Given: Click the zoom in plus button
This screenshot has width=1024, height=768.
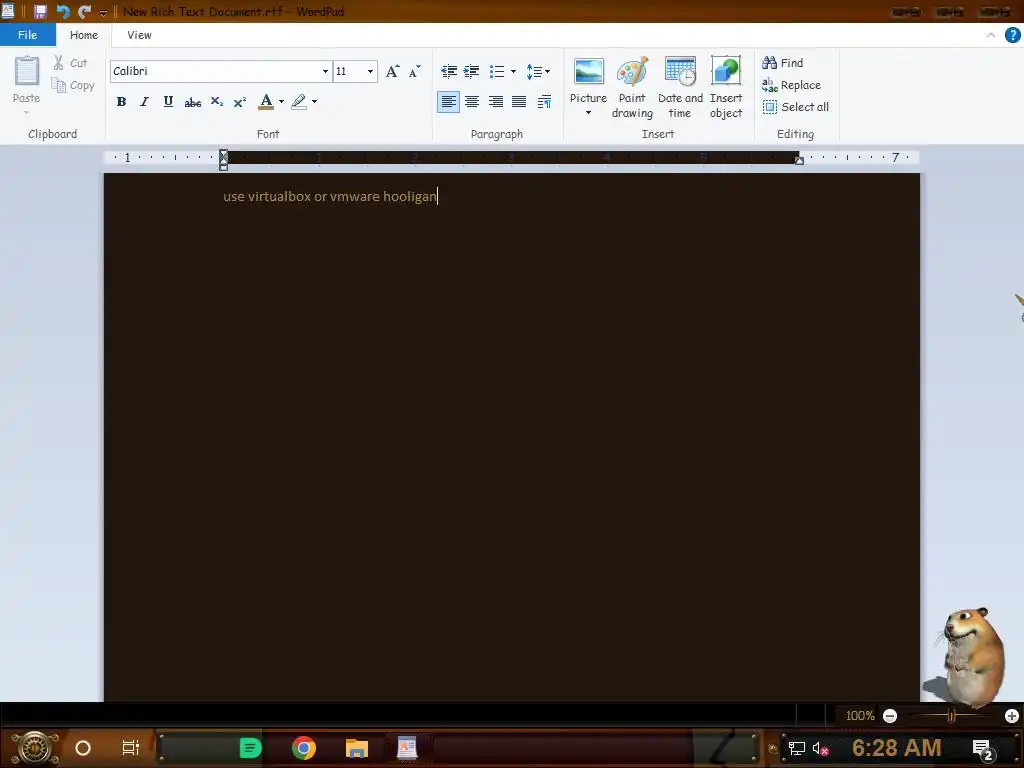Looking at the screenshot, I should pyautogui.click(x=1012, y=716).
